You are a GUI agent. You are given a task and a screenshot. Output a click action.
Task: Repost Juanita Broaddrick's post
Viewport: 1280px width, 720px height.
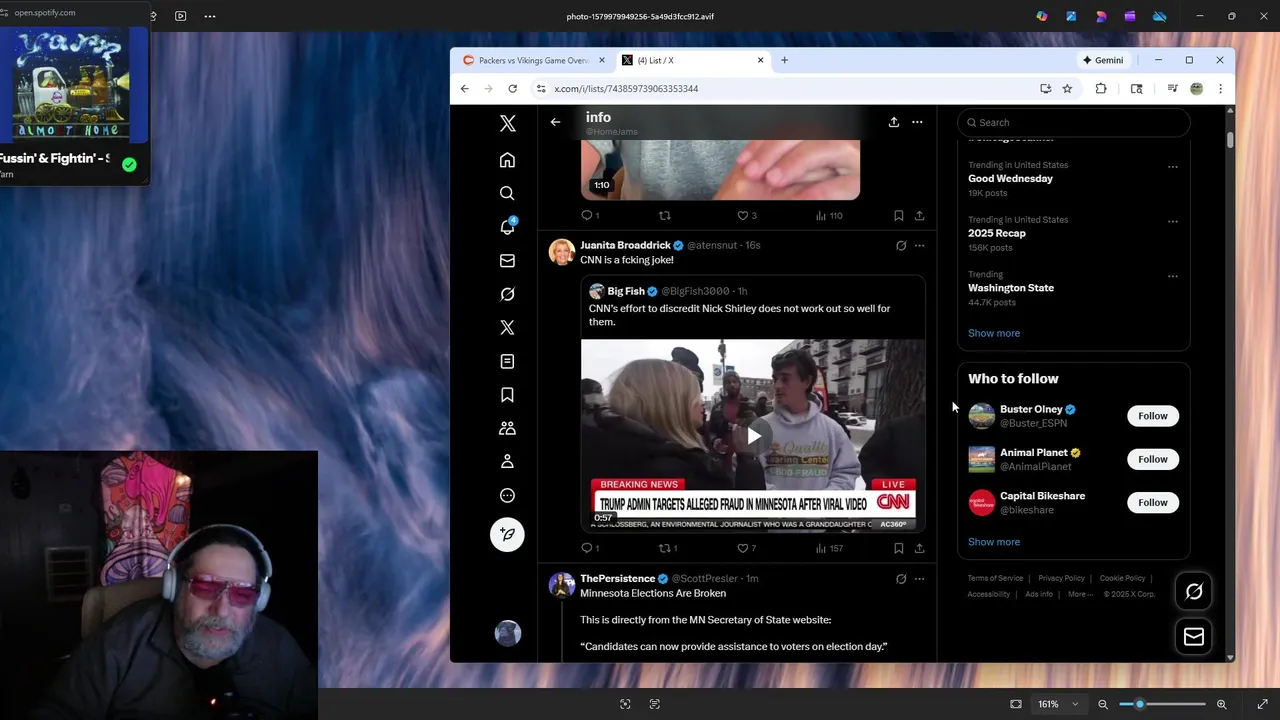click(x=667, y=548)
